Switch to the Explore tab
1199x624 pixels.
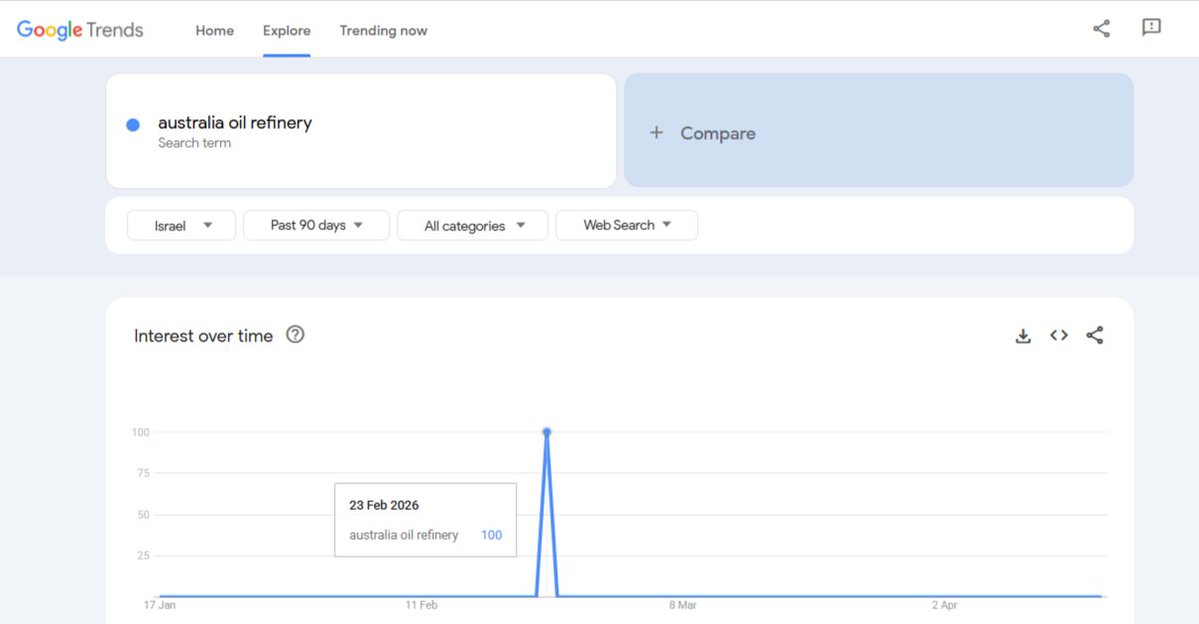click(x=287, y=31)
